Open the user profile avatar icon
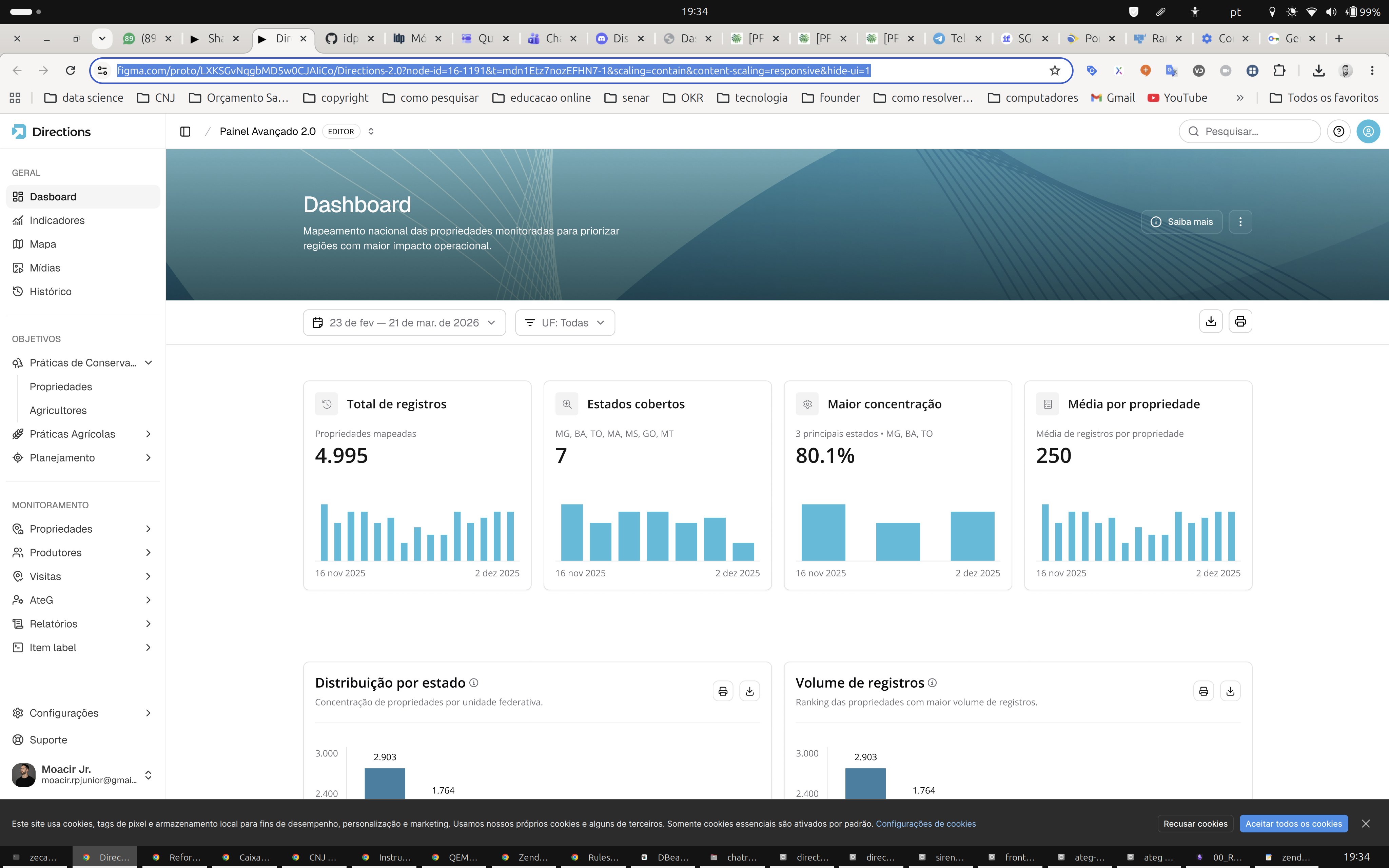The image size is (1389, 868). [x=1368, y=132]
